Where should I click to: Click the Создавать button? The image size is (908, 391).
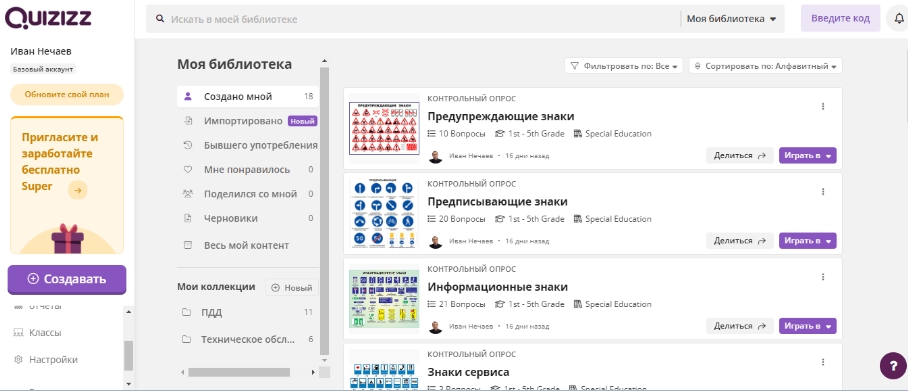click(67, 279)
